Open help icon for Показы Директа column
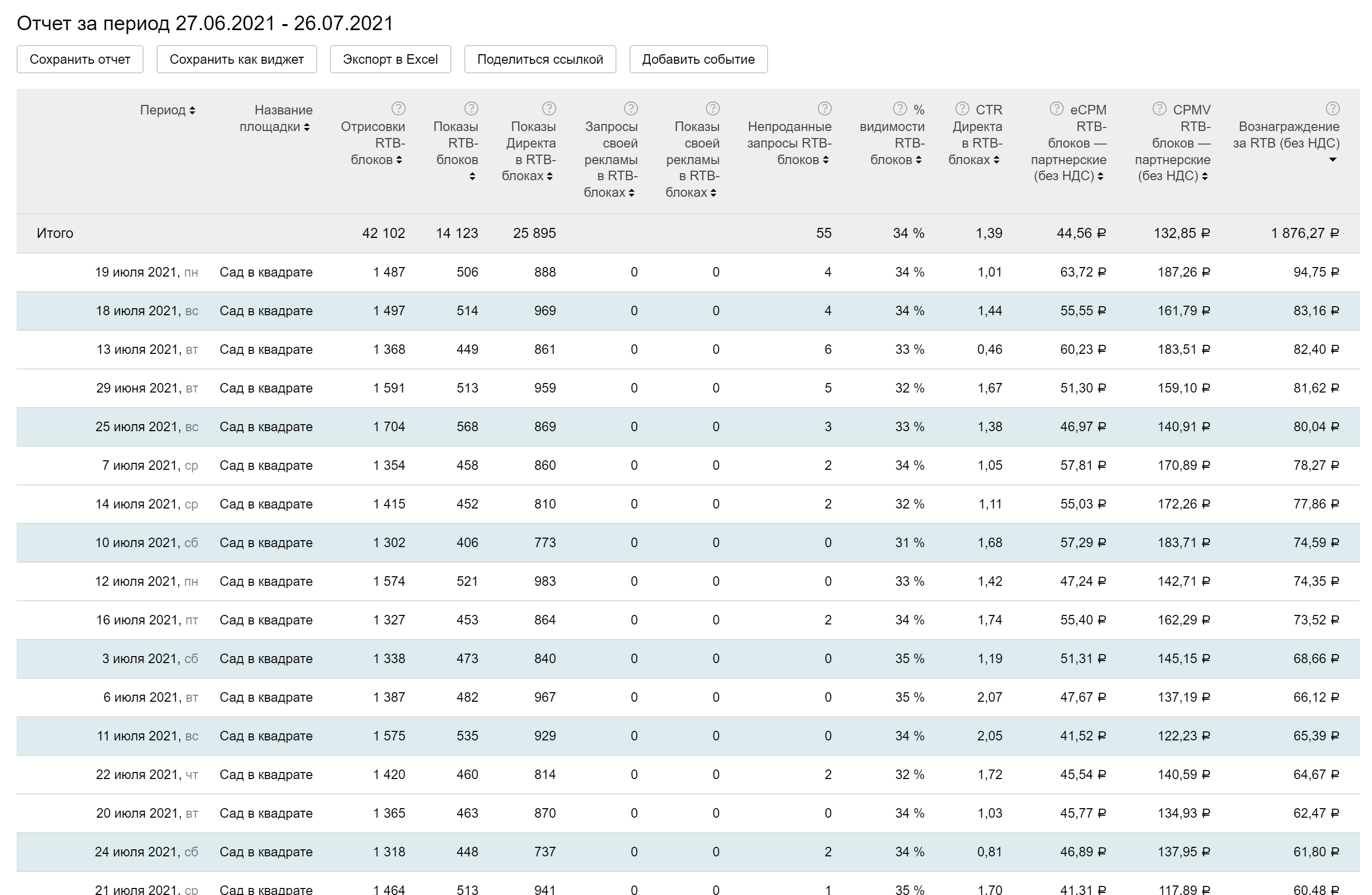This screenshot has height=895, width=1372. point(549,108)
